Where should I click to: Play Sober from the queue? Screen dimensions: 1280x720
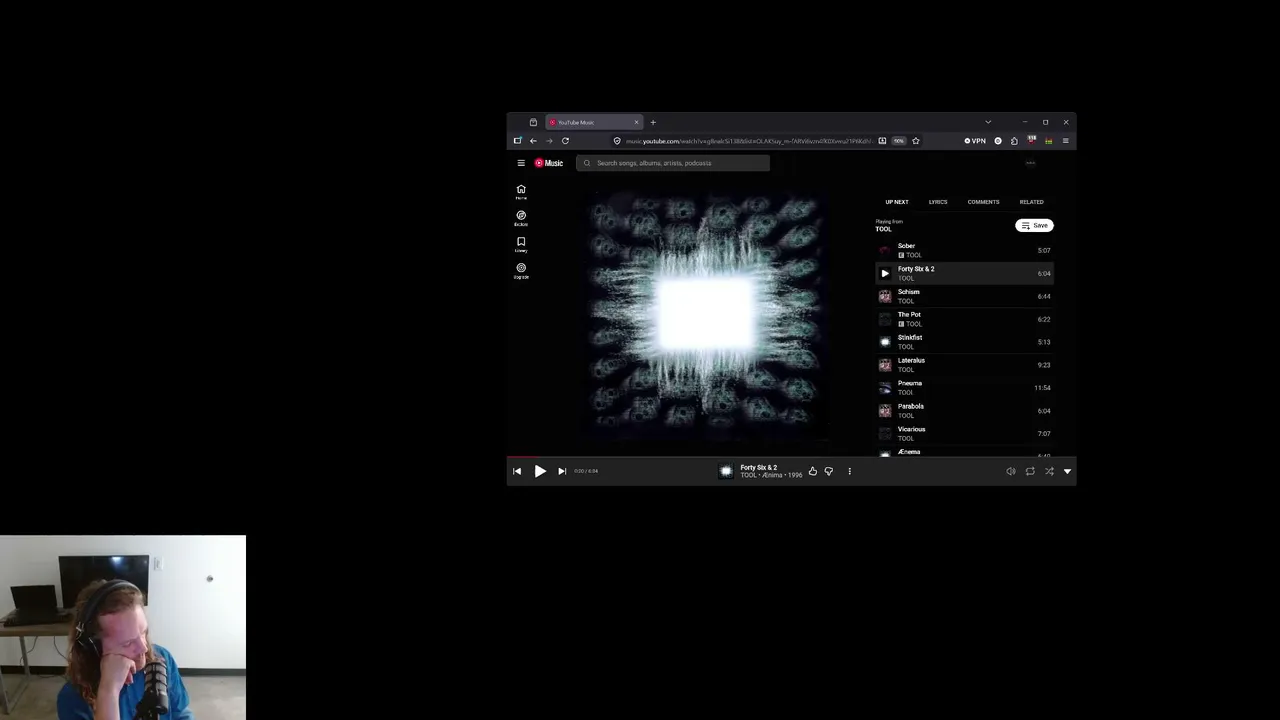pyautogui.click(x=964, y=250)
